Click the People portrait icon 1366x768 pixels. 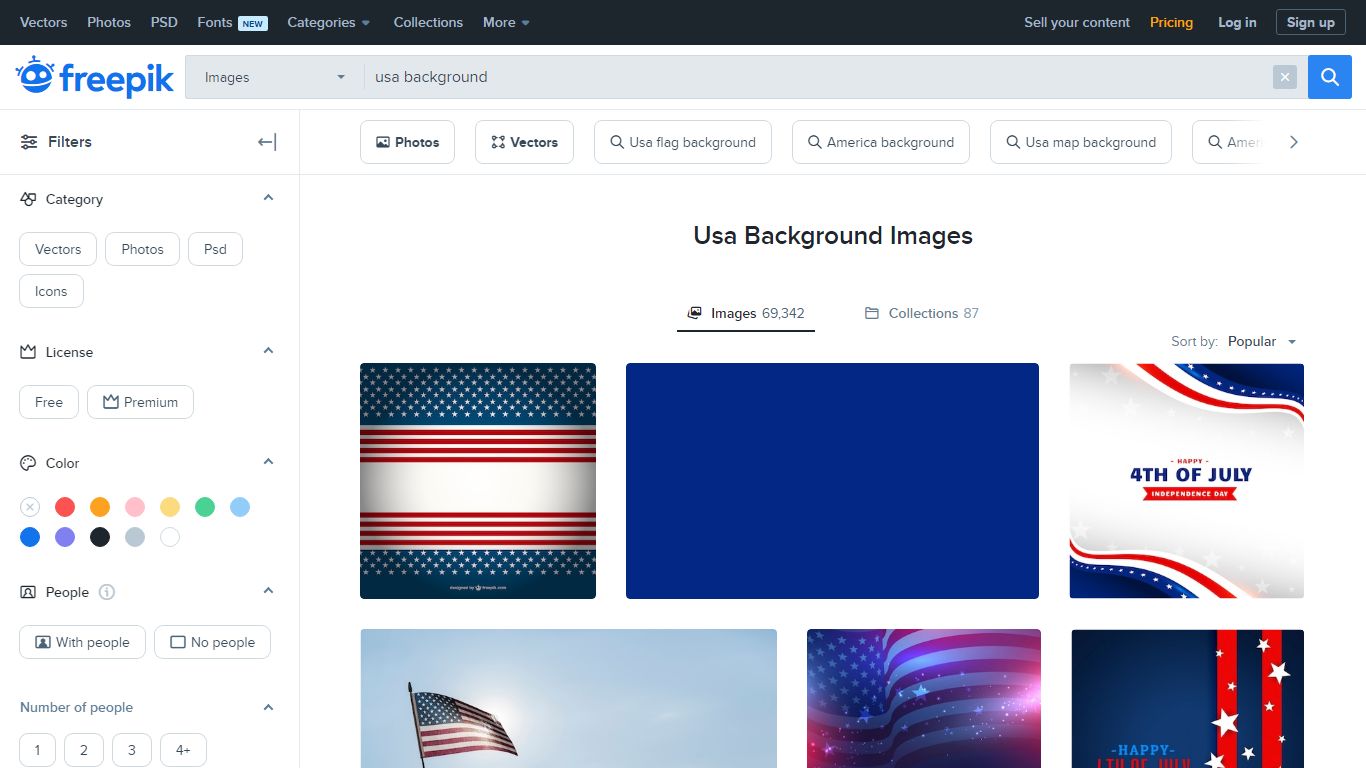click(x=28, y=592)
